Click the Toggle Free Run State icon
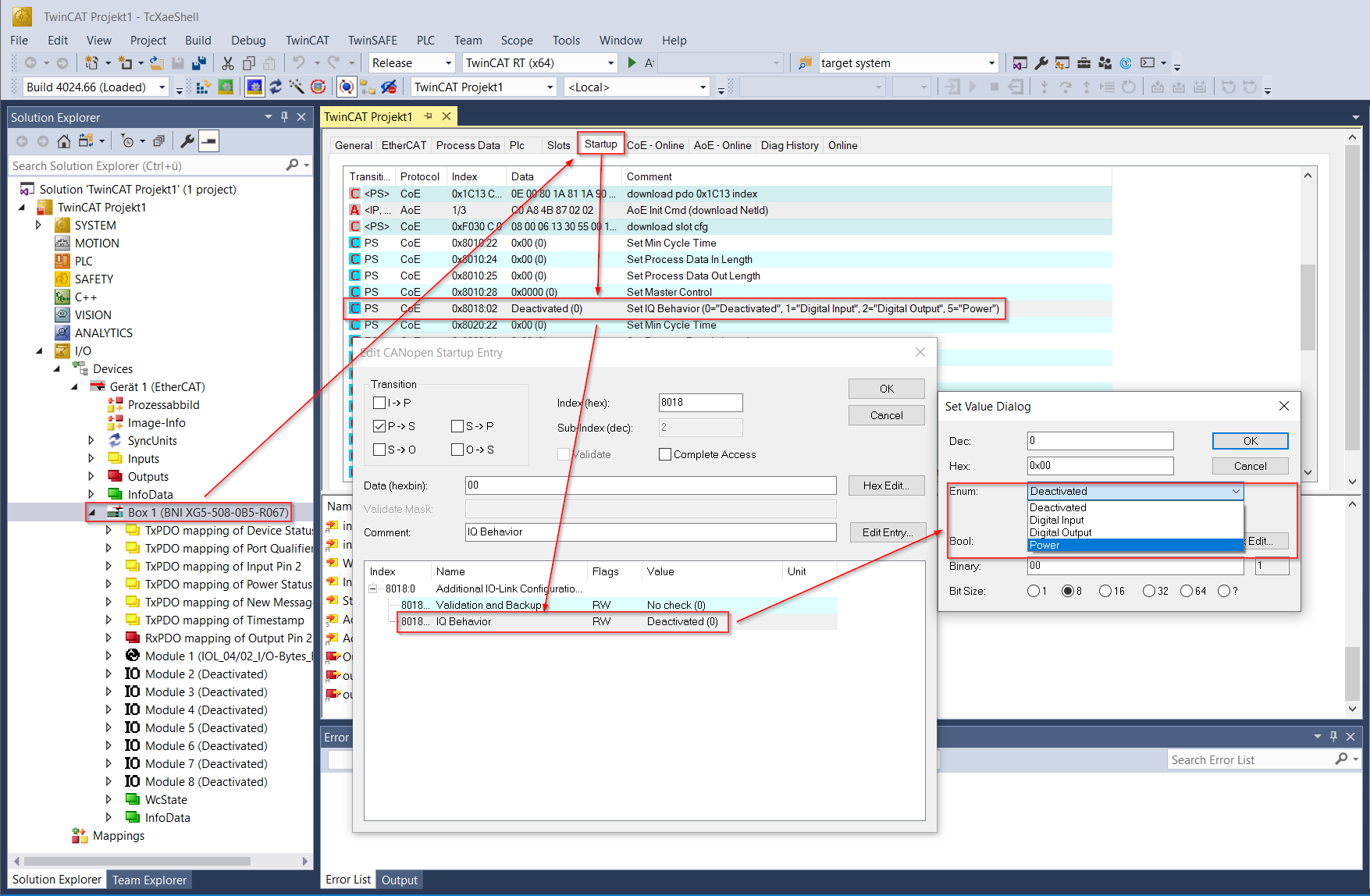The width and height of the screenshot is (1370, 896). (x=318, y=87)
